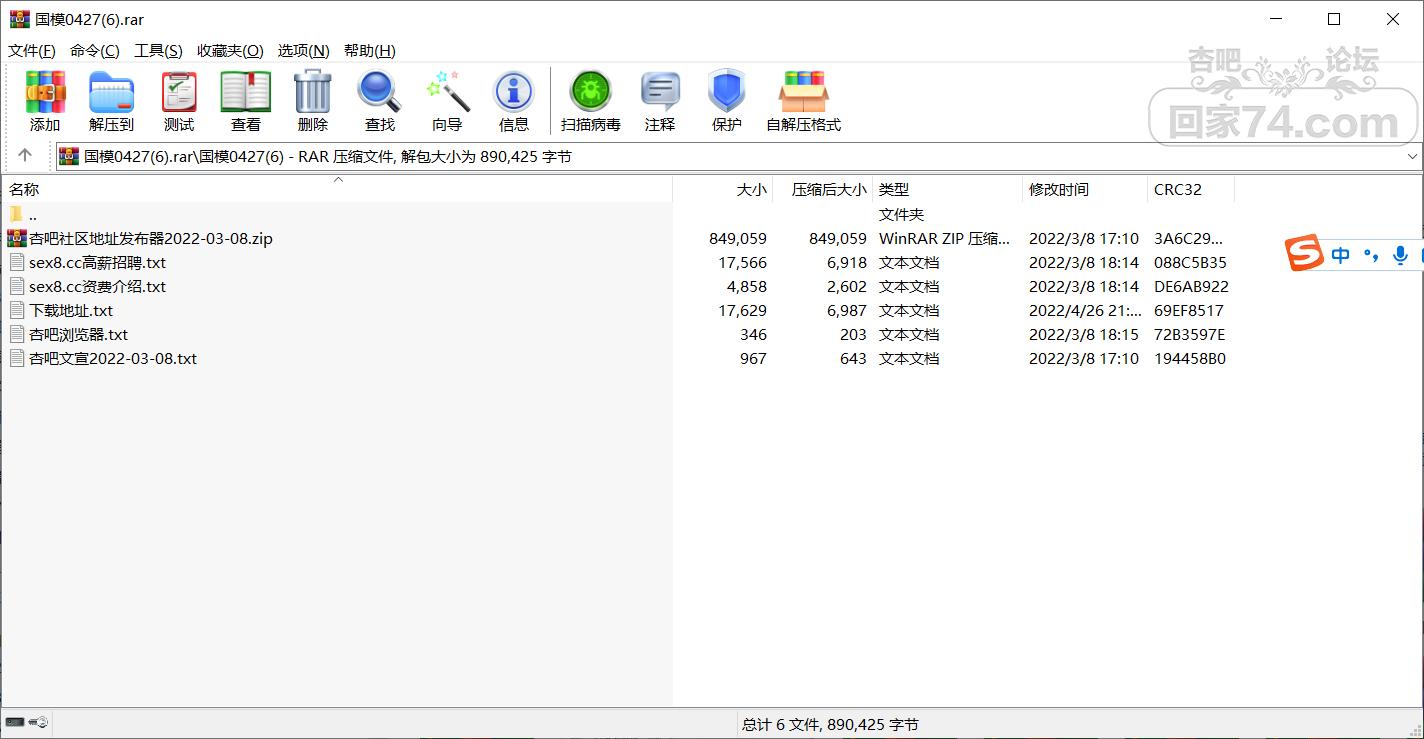Sort by Name (名称) column header
The height and width of the screenshot is (739, 1424).
point(337,189)
